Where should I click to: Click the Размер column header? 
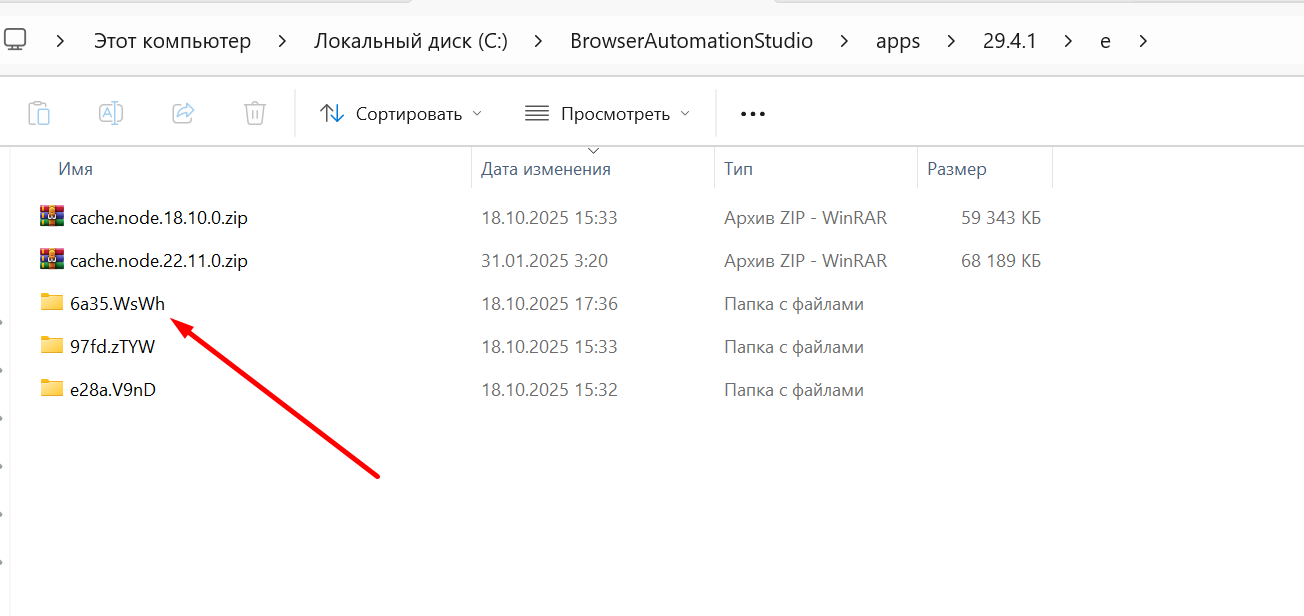click(x=956, y=169)
